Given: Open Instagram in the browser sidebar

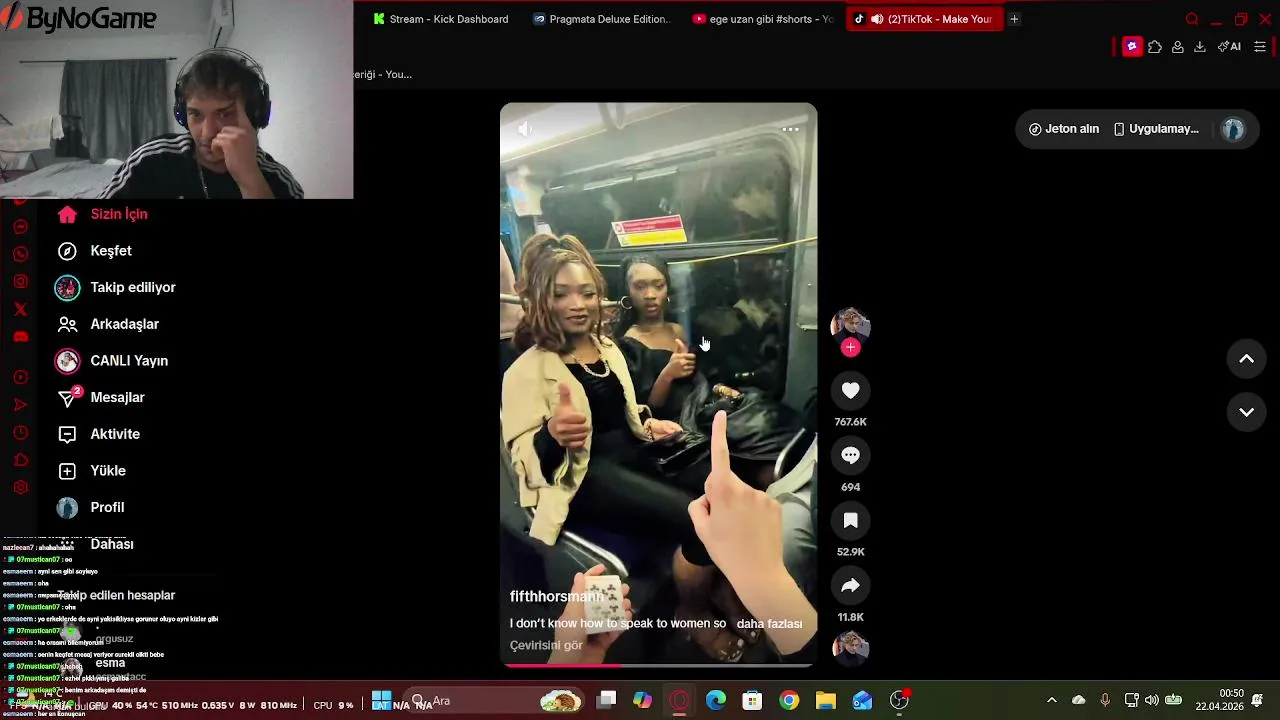Looking at the screenshot, I should (20, 282).
